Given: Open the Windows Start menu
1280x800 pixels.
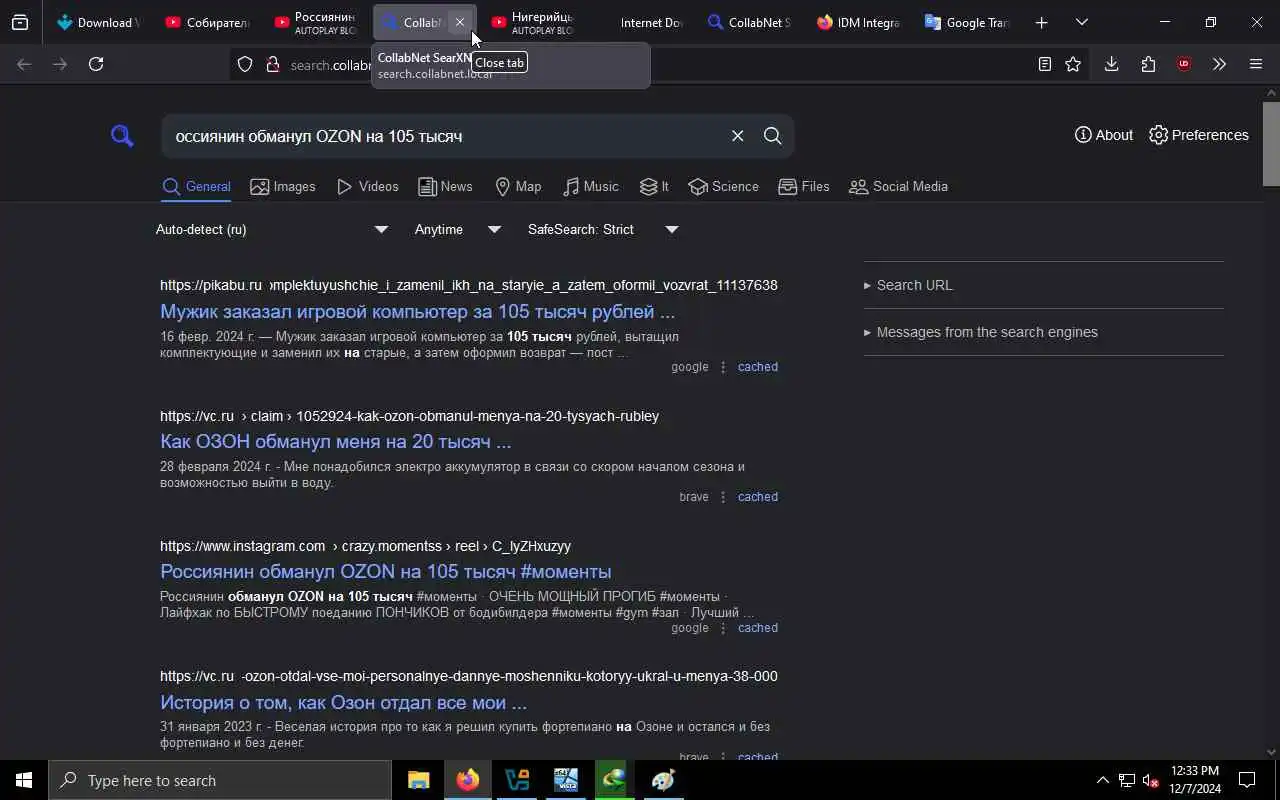Looking at the screenshot, I should [24, 781].
